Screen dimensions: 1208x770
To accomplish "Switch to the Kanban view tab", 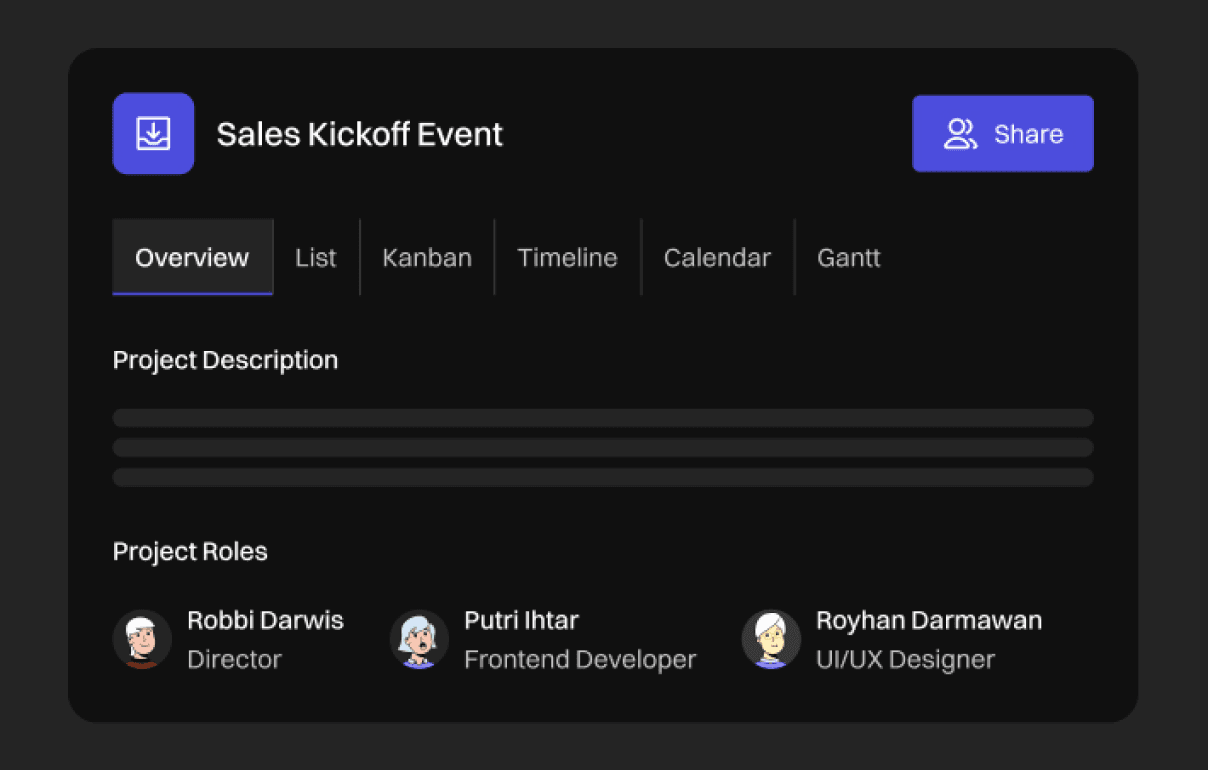I will [427, 258].
